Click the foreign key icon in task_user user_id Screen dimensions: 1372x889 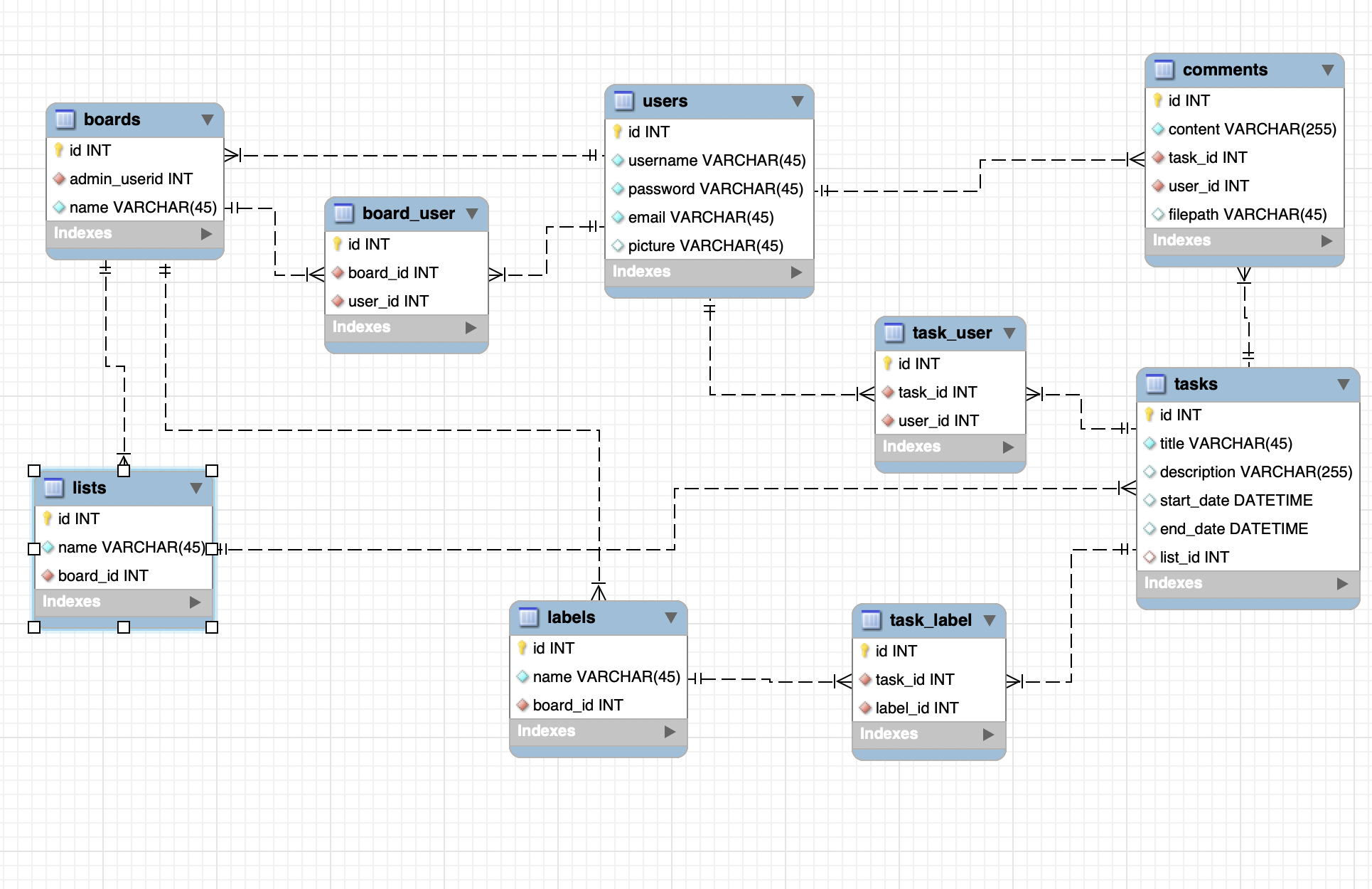888,420
